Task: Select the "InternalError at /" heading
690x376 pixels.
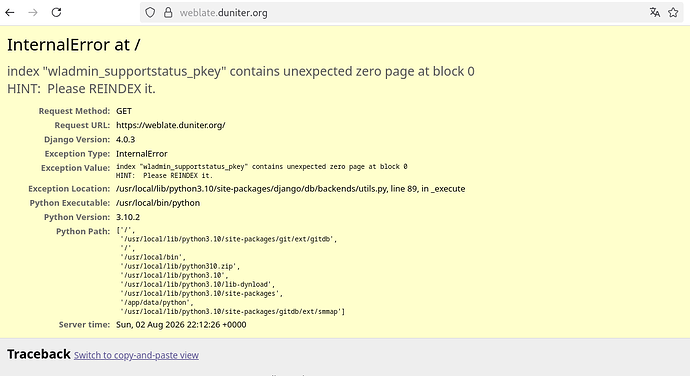Action: (73, 45)
